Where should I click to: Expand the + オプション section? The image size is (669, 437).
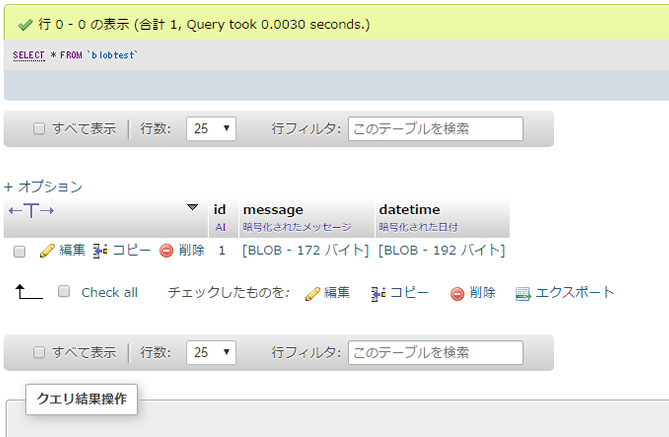tap(43, 186)
